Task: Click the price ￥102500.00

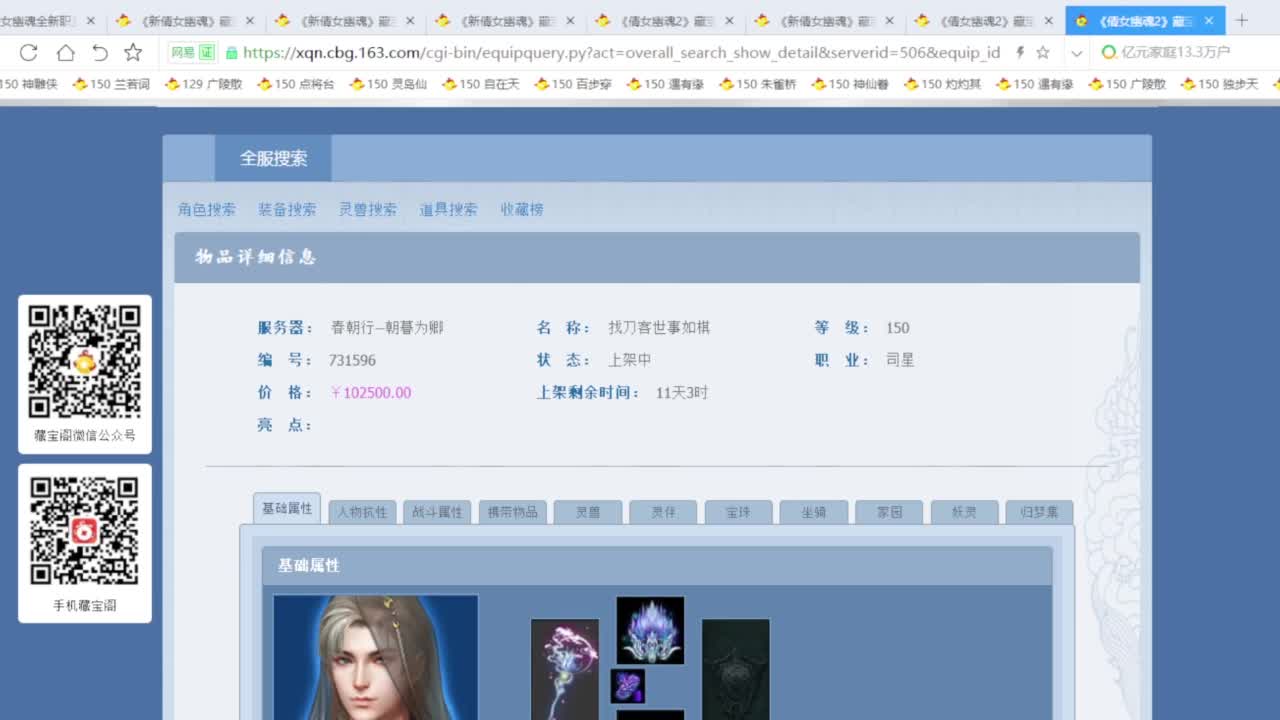Action: point(371,393)
